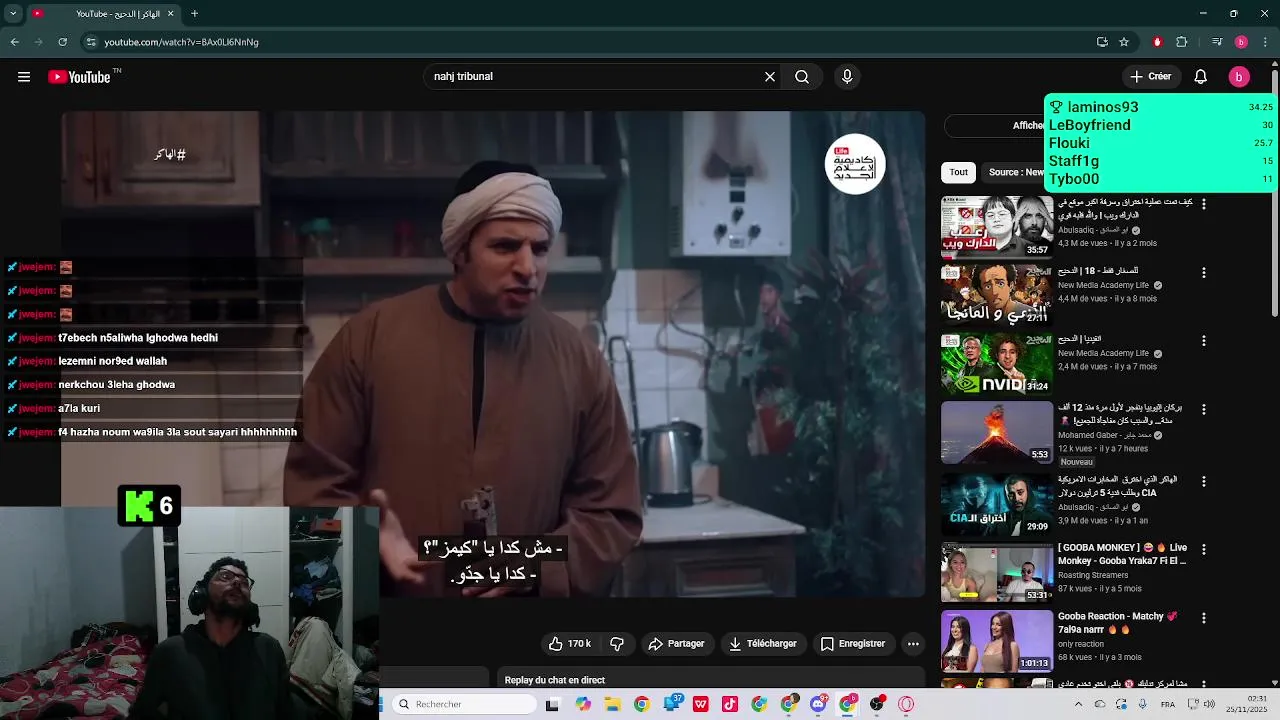1280x720 pixels.
Task: Open YouTube notifications bell
Action: (1201, 77)
